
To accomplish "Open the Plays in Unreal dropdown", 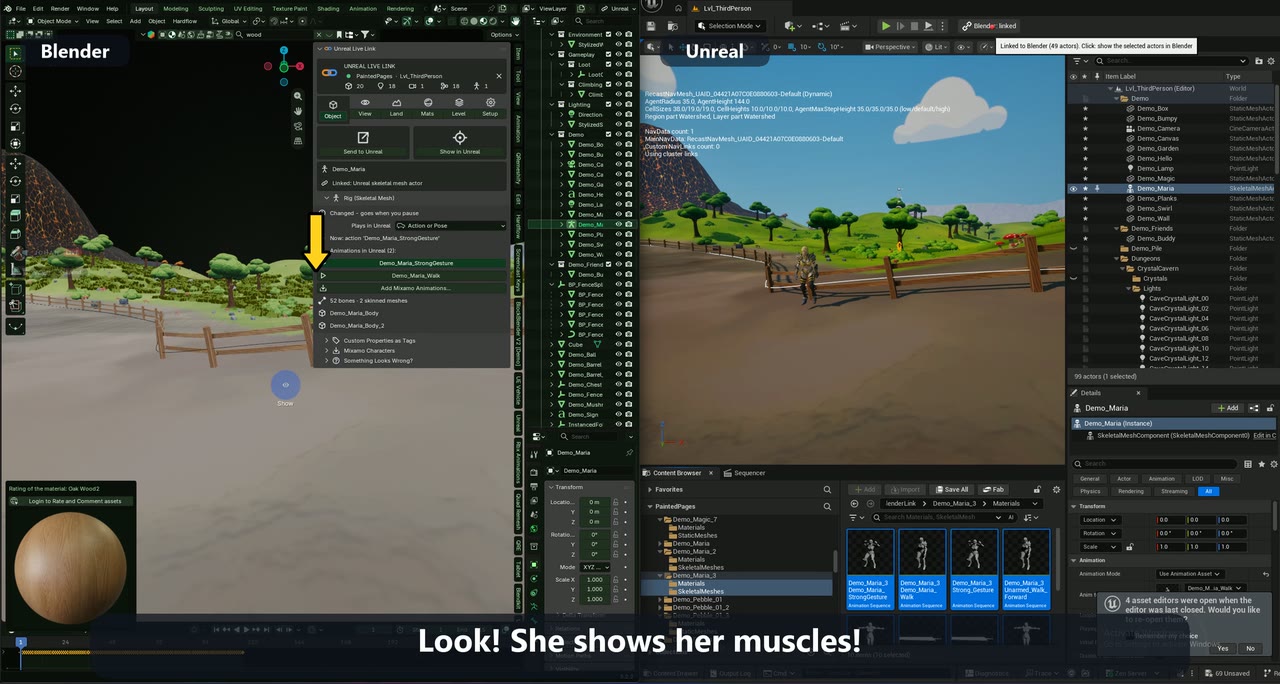I will tap(452, 226).
